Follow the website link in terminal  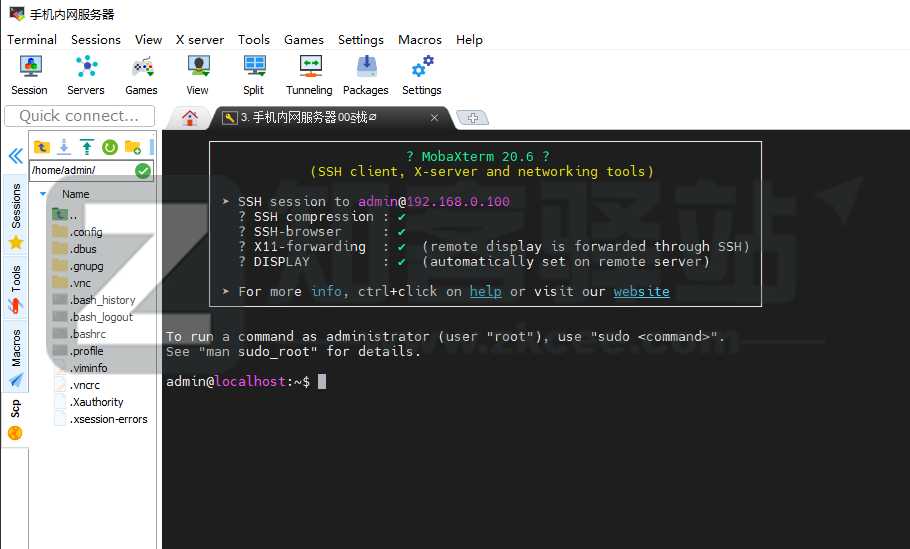[641, 291]
